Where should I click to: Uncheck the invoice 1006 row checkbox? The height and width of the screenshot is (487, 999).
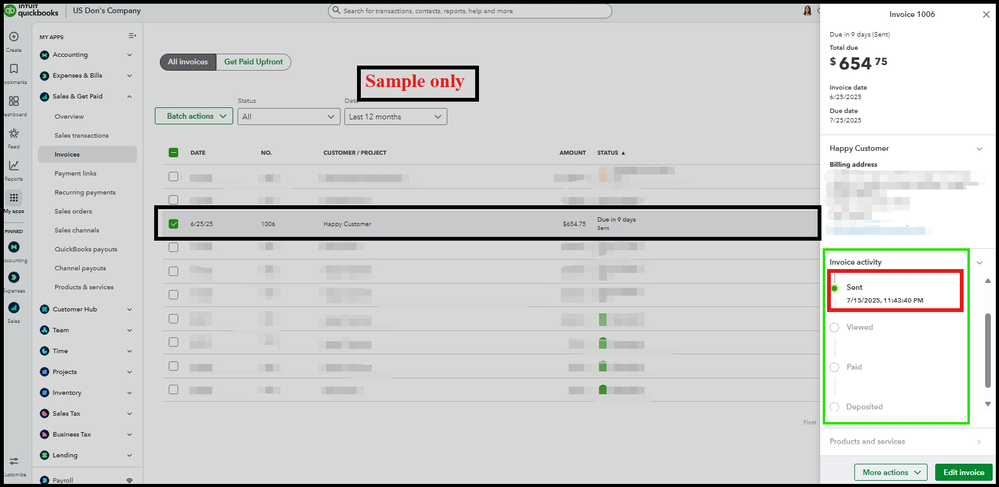pos(173,224)
